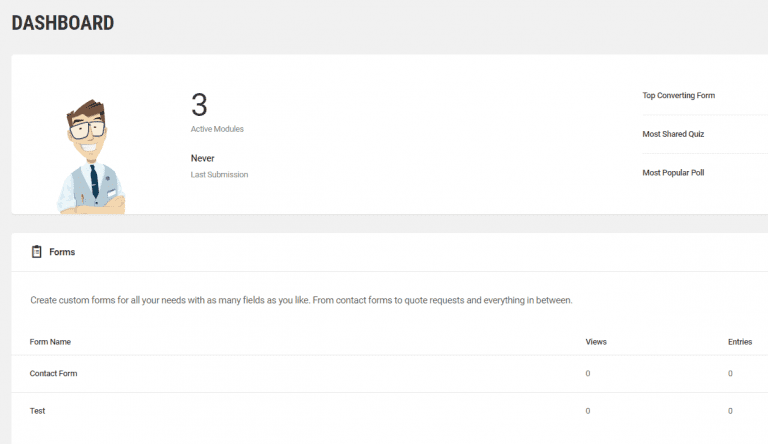Screen dimensions: 768x444
Task: Click the Views count for Test form
Action: click(x=588, y=411)
